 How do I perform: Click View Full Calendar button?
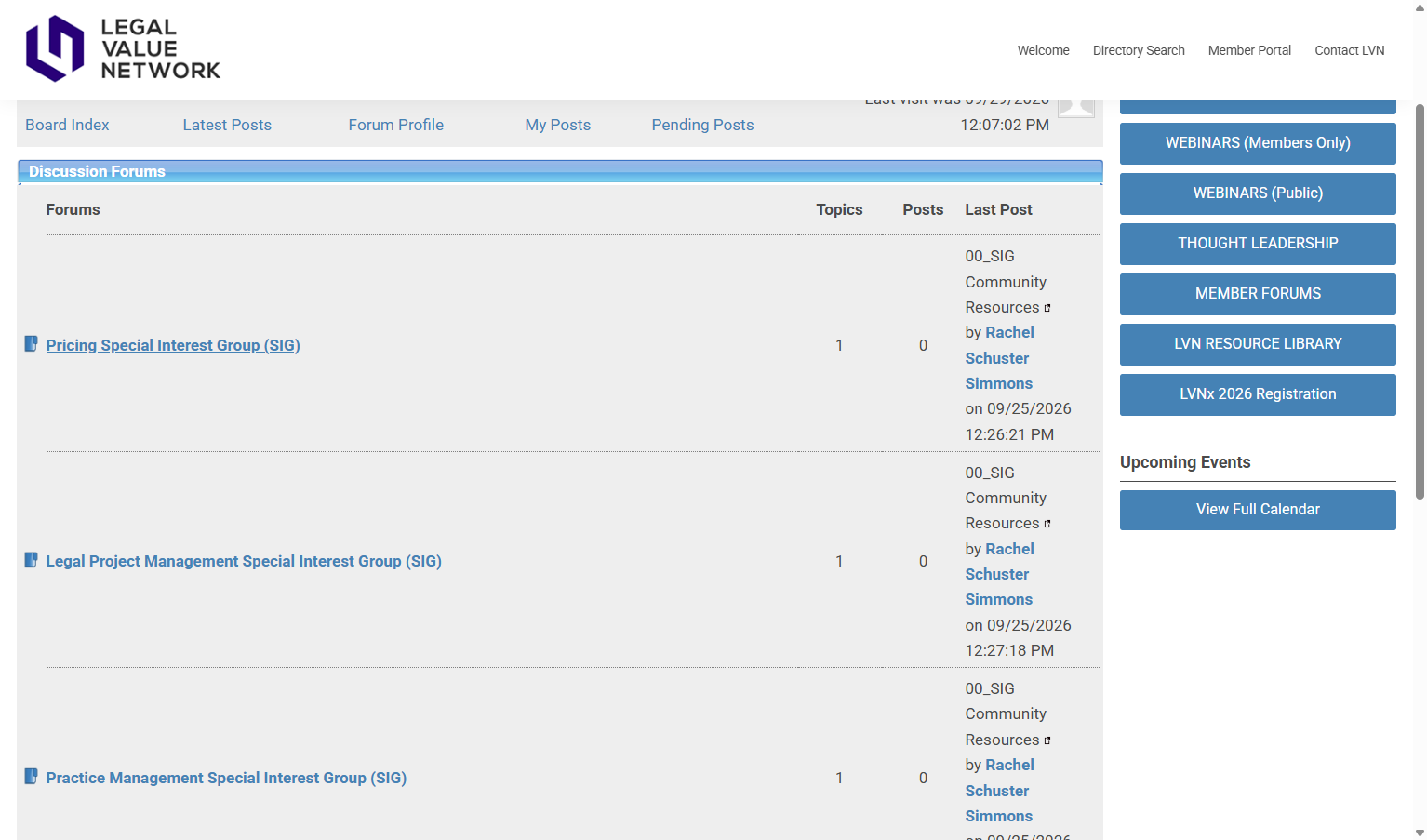tap(1258, 510)
